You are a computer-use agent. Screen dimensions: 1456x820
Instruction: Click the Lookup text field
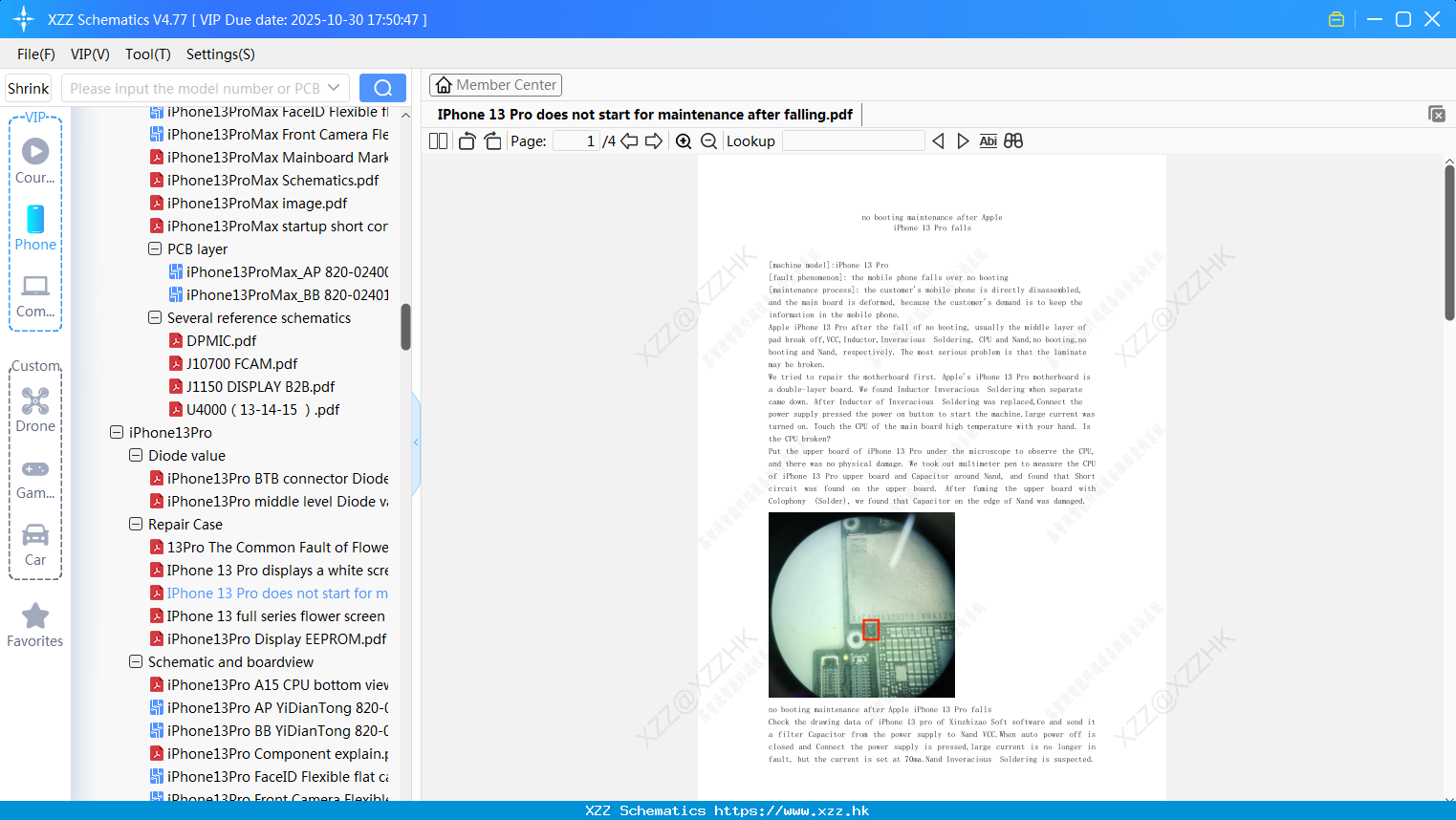[x=853, y=141]
